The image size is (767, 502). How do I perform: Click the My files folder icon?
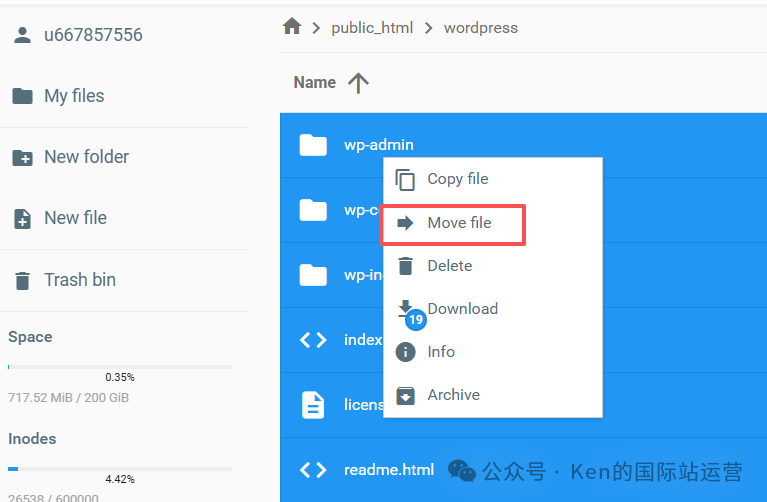pos(23,96)
